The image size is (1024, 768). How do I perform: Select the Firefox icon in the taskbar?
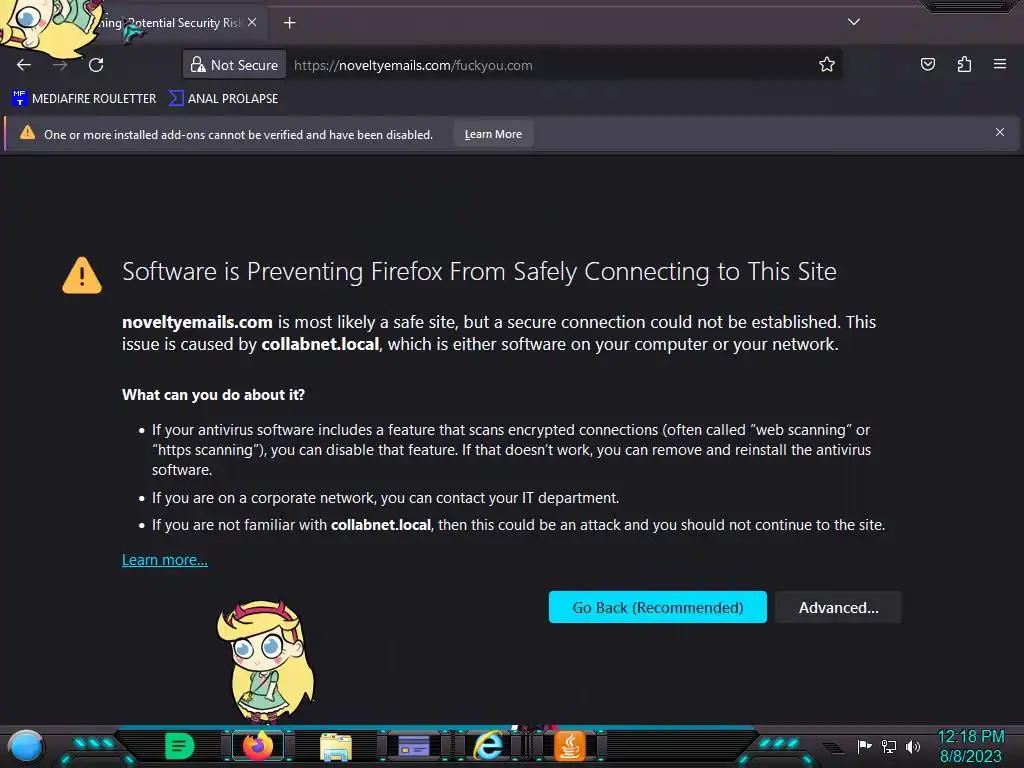[x=258, y=746]
